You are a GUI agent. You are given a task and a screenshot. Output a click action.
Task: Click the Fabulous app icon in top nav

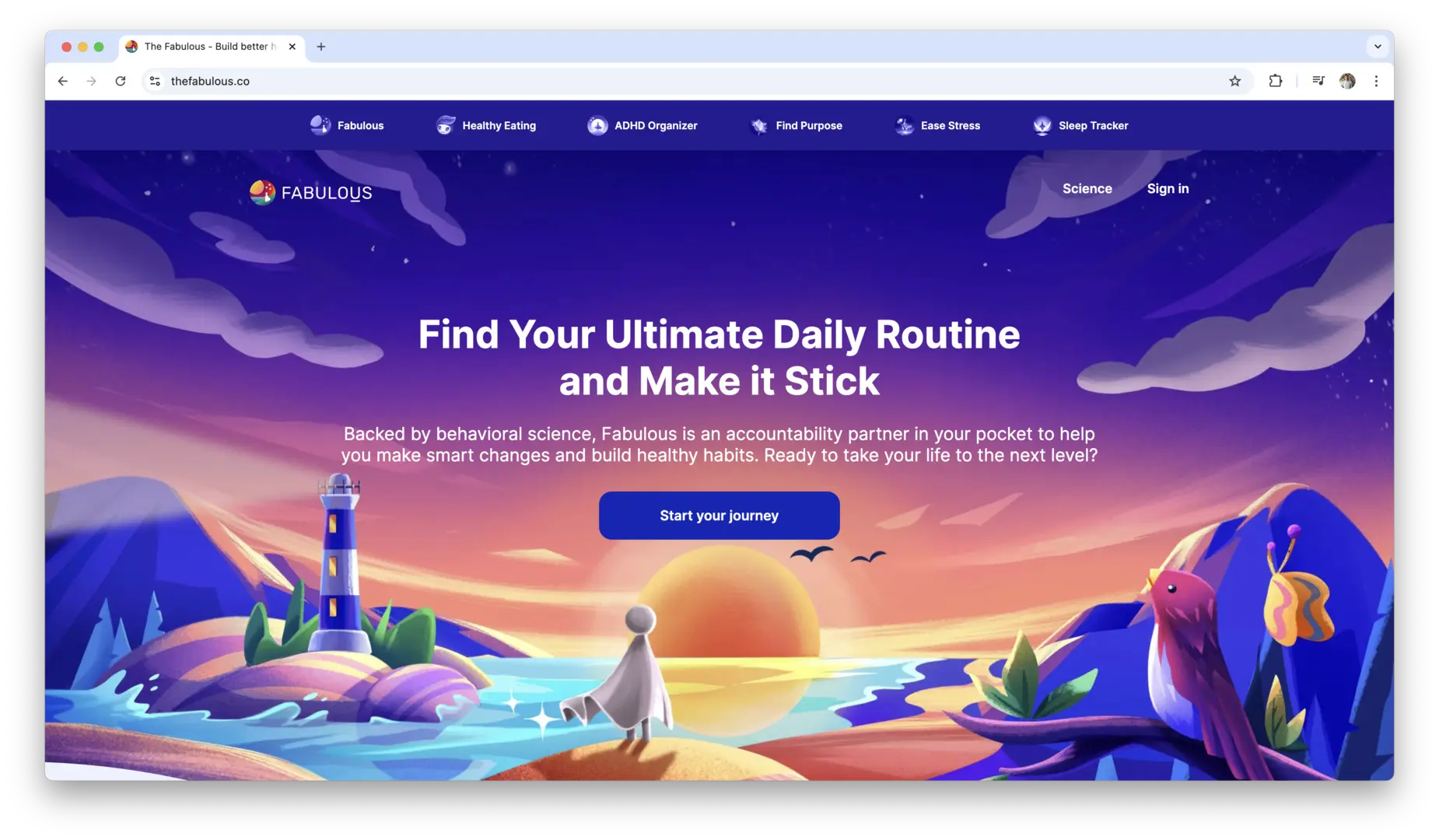coord(320,125)
